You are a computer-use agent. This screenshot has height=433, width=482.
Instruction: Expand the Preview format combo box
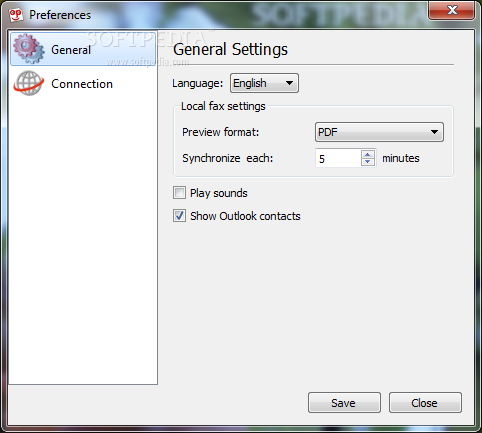[x=379, y=132]
